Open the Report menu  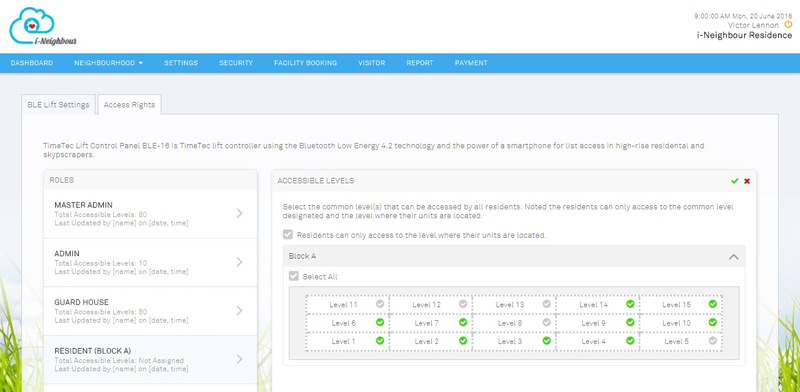tap(420, 63)
